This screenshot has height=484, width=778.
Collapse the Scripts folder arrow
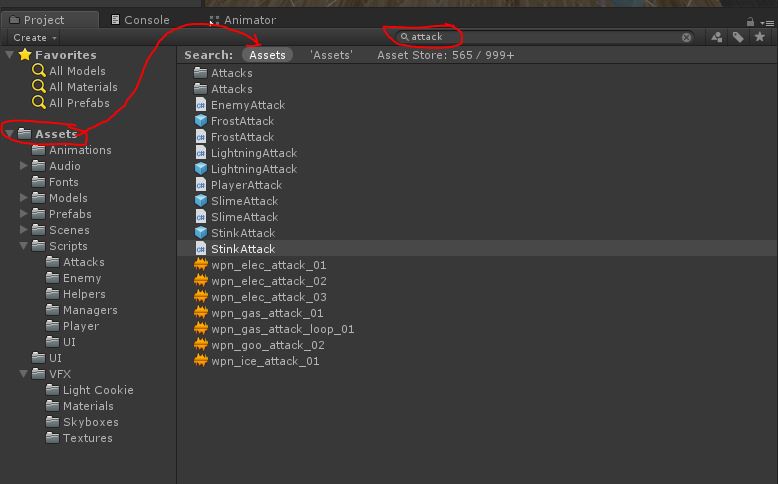23,245
